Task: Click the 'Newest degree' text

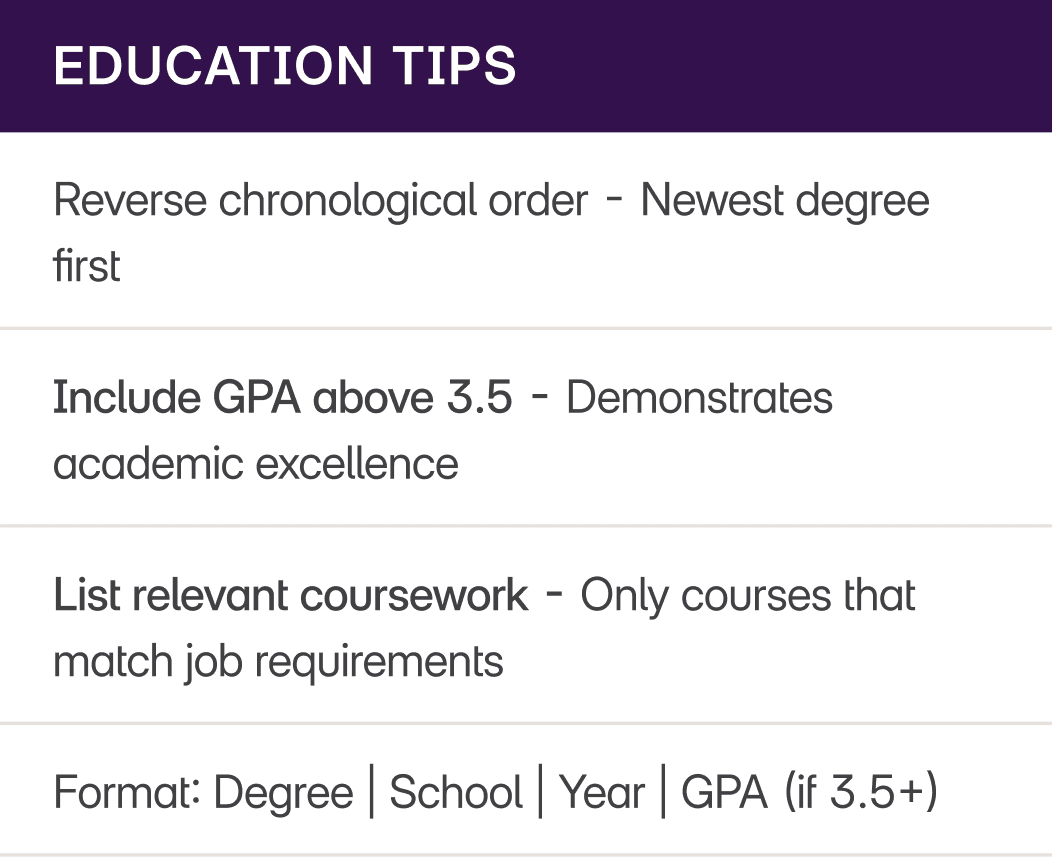Action: tap(785, 201)
